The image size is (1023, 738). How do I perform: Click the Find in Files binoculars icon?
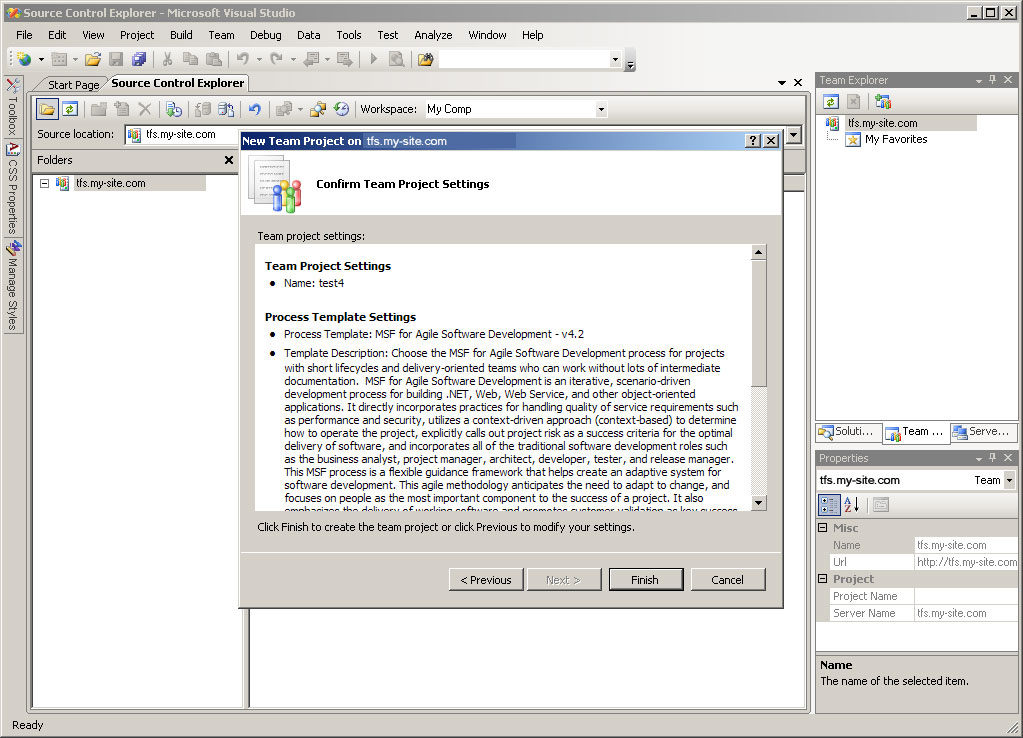click(426, 59)
